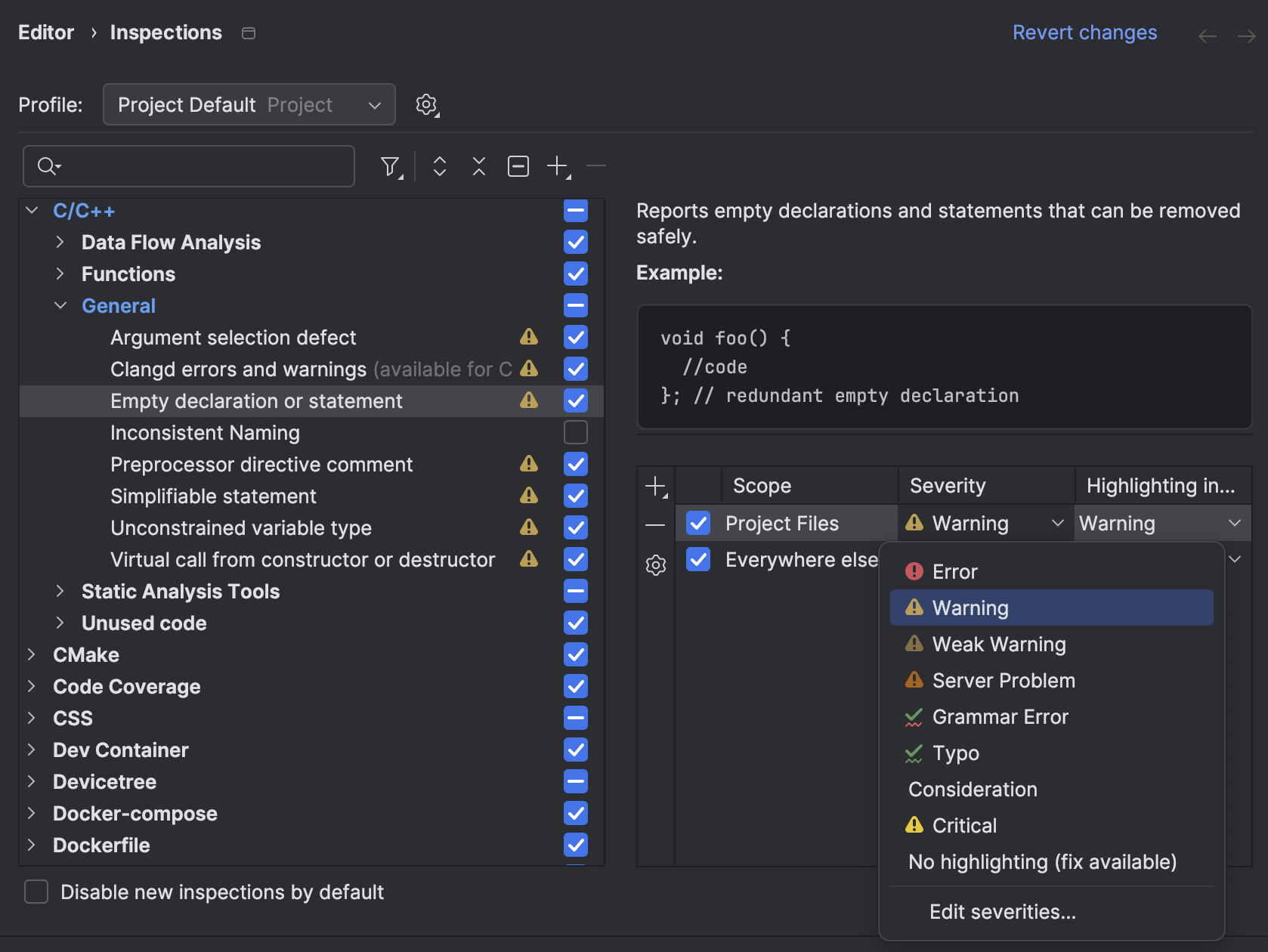The width and height of the screenshot is (1268, 952).
Task: Click the Revert changes link
Action: click(1084, 32)
